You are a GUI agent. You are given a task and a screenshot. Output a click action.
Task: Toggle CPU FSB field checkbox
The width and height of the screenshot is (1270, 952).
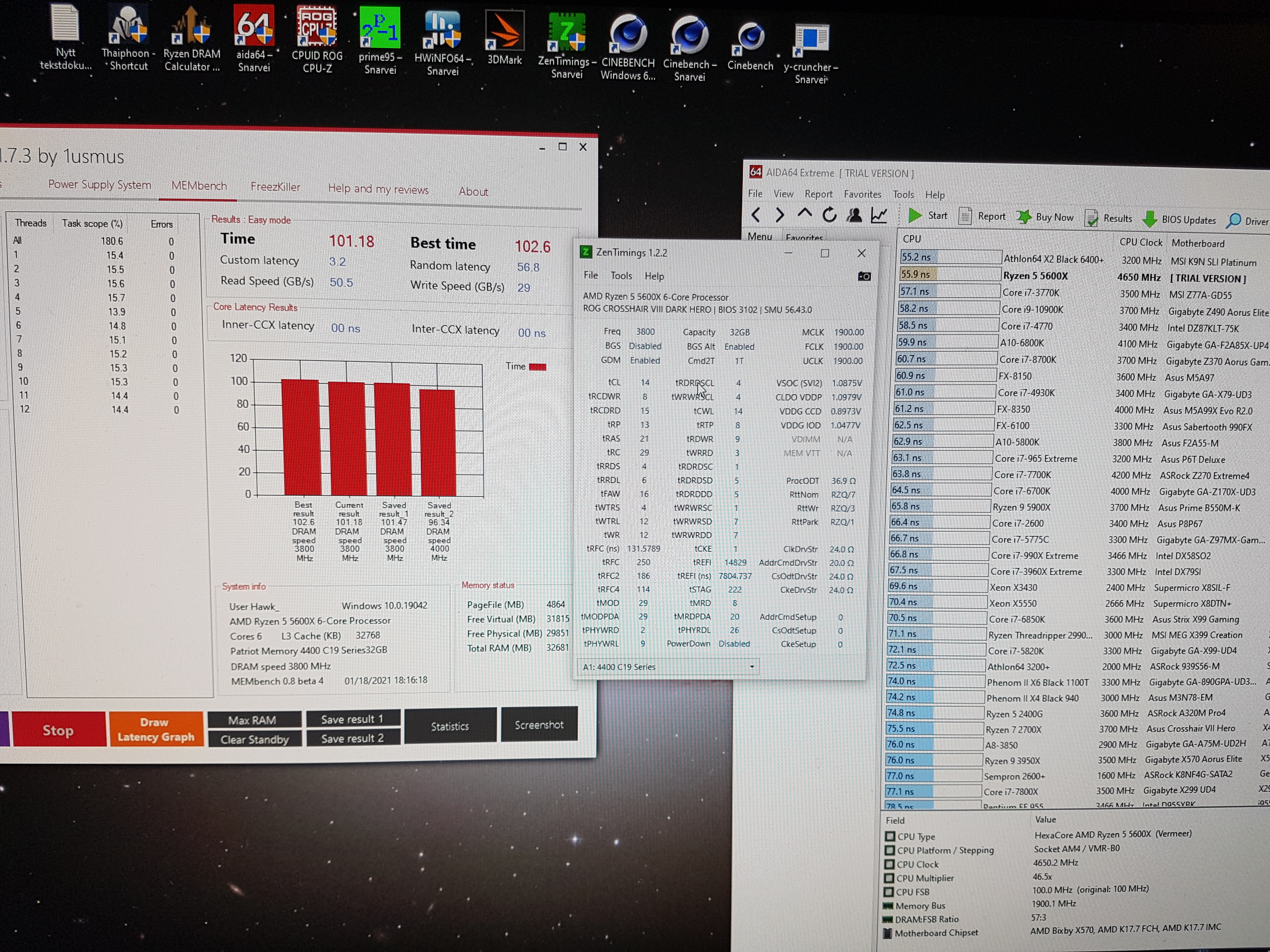(889, 892)
